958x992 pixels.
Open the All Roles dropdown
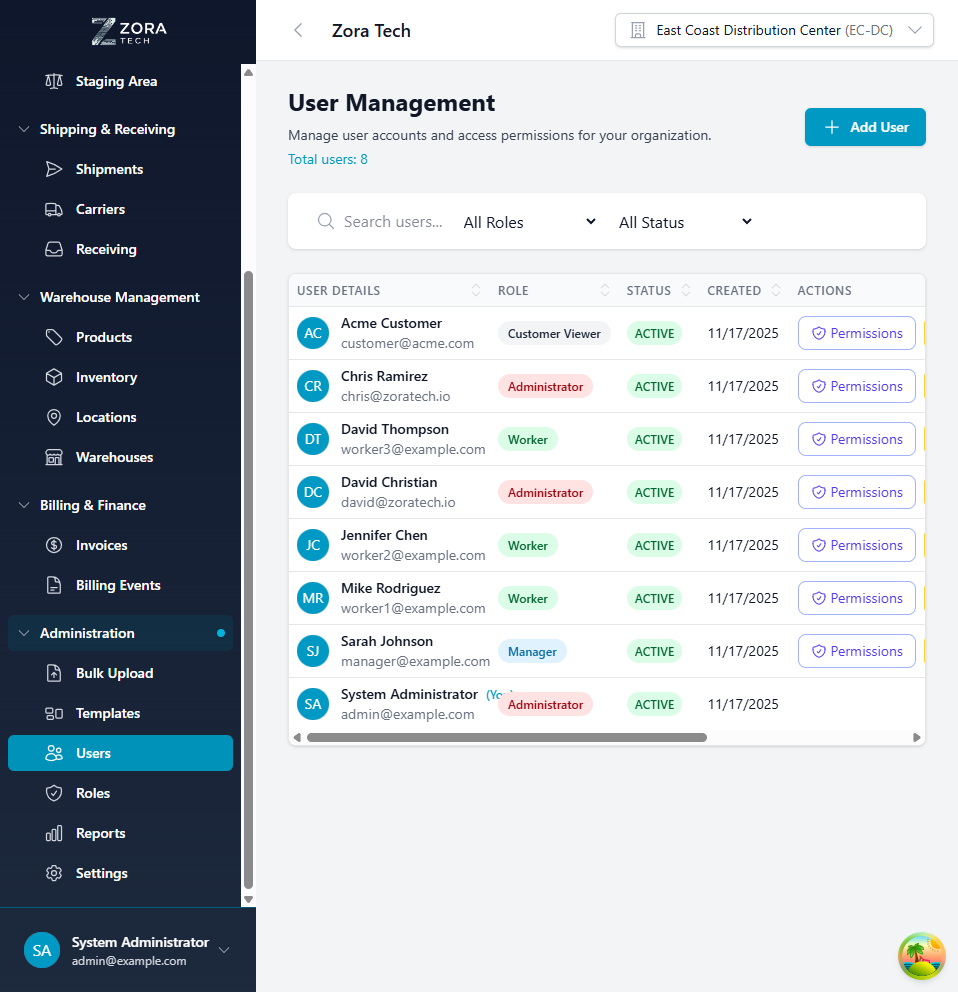(529, 222)
